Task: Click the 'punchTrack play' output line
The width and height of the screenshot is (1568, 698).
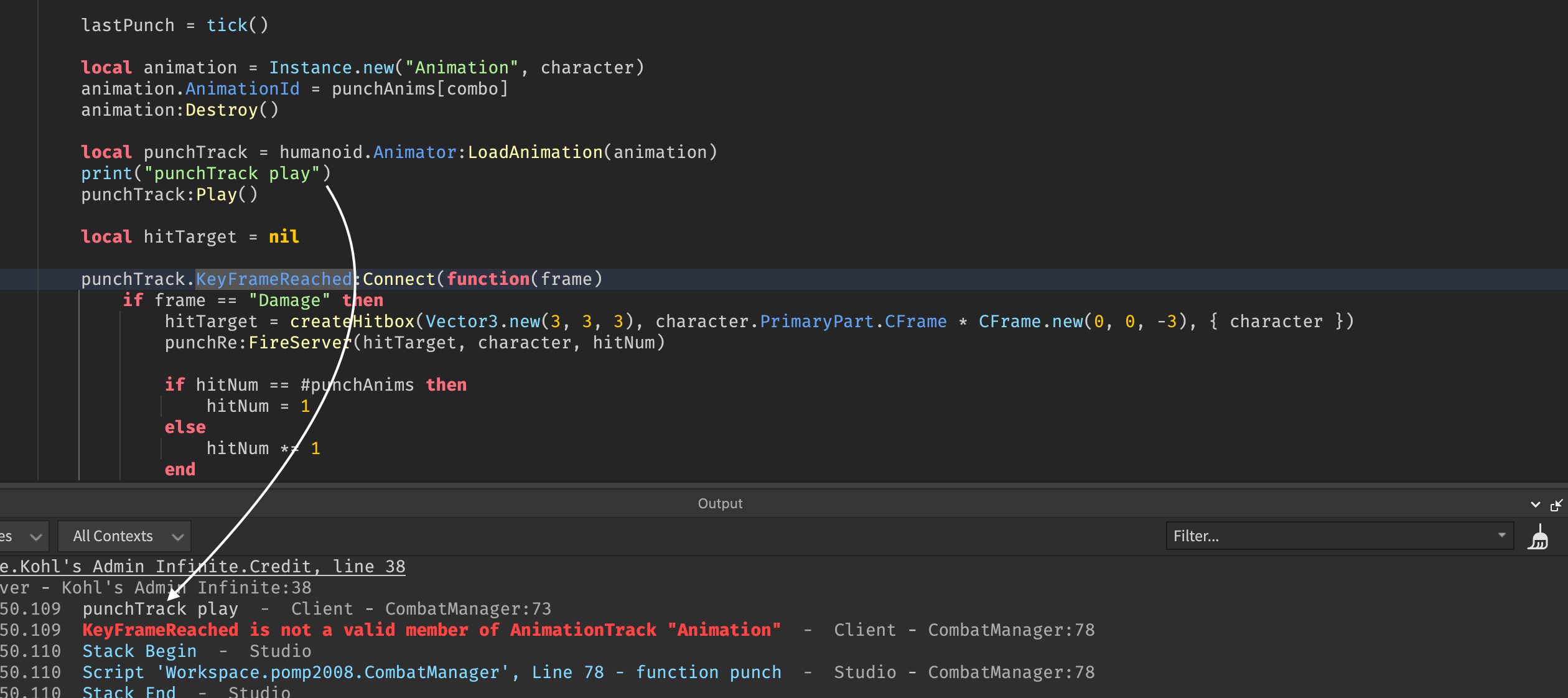Action: [160, 609]
